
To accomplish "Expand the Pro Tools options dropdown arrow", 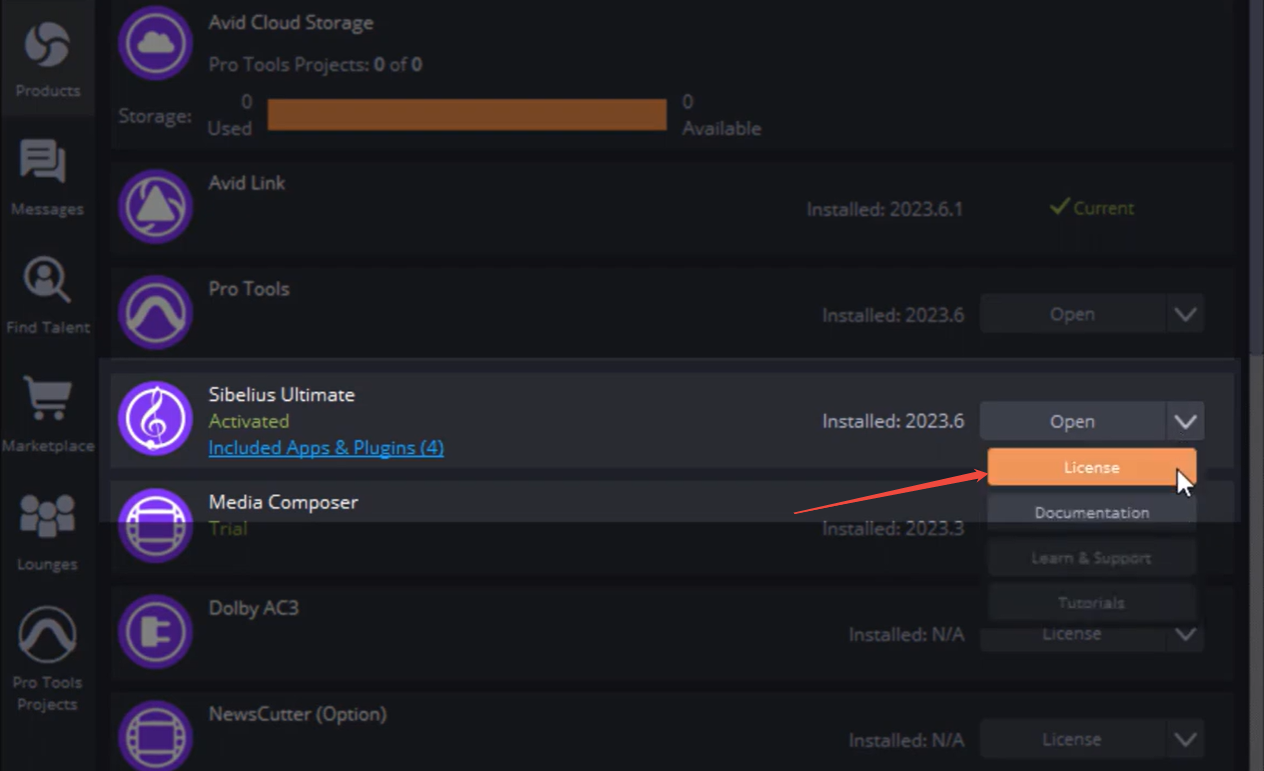I will [x=1185, y=314].
